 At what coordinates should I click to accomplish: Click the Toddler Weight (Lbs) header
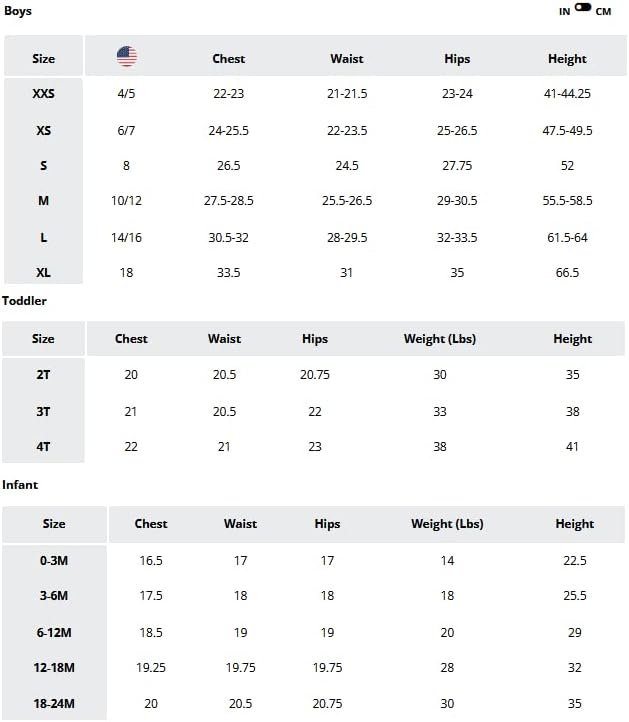pyautogui.click(x=440, y=339)
